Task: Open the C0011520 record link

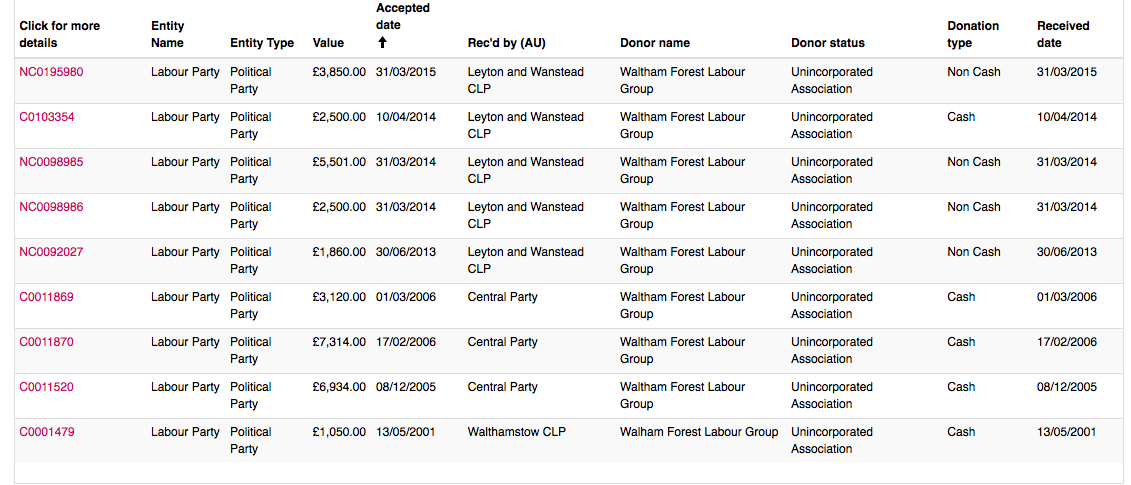Action: pyautogui.click(x=46, y=387)
